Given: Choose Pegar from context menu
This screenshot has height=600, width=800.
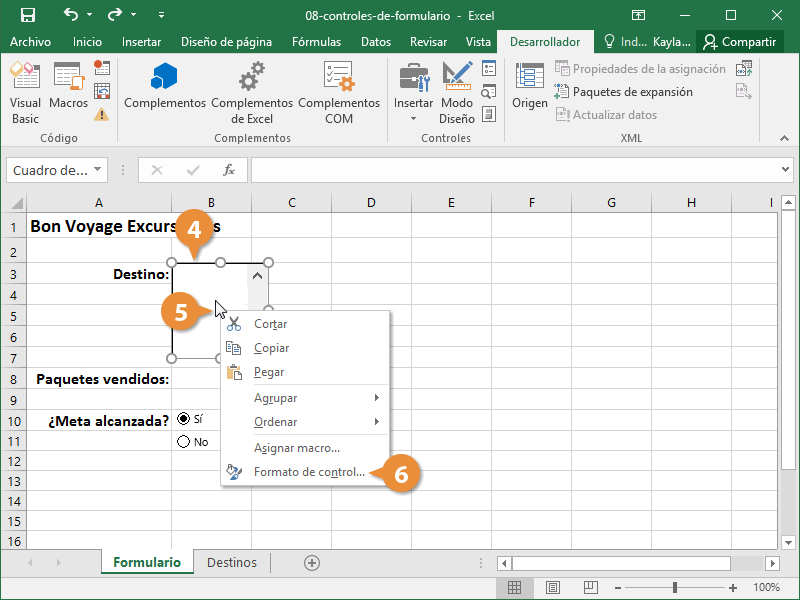Looking at the screenshot, I should click(x=305, y=372).
